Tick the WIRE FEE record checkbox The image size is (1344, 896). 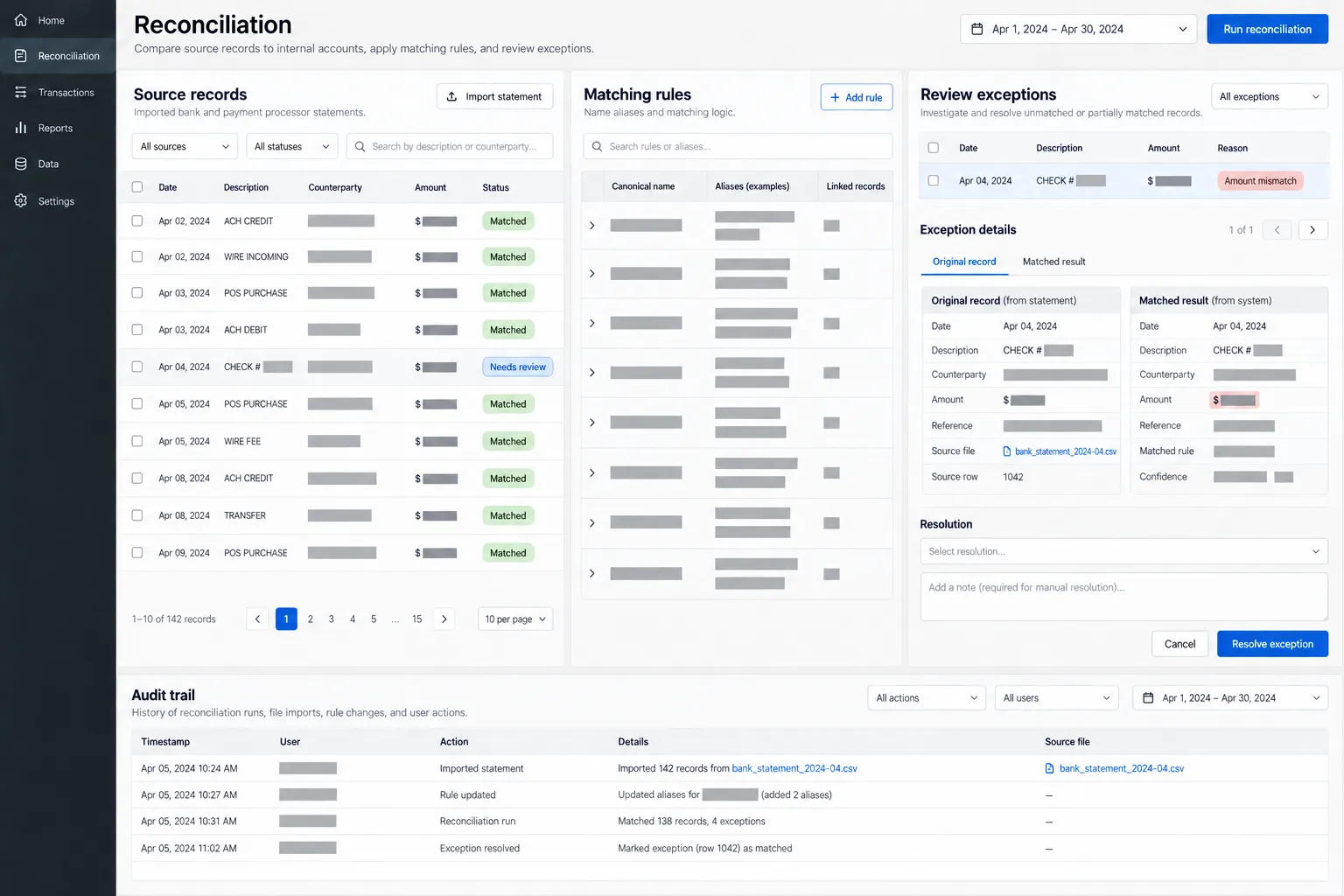137,441
